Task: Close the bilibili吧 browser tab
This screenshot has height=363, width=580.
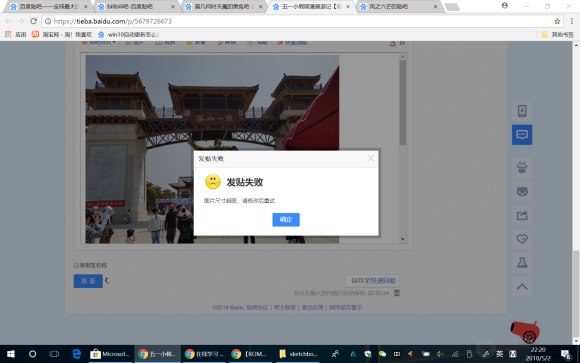Action: (173, 7)
